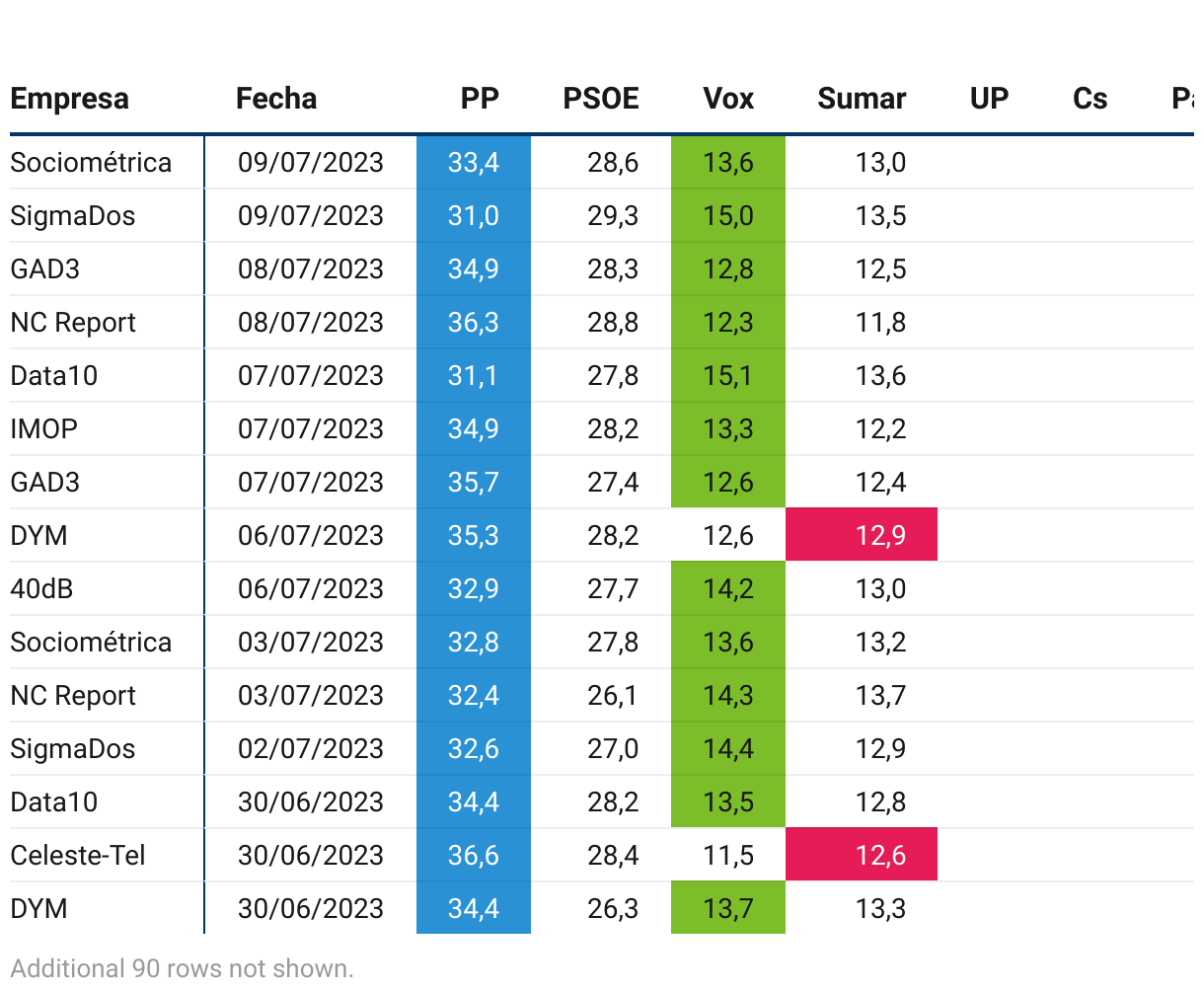Click the Celeste-Tel company cell

point(78,855)
